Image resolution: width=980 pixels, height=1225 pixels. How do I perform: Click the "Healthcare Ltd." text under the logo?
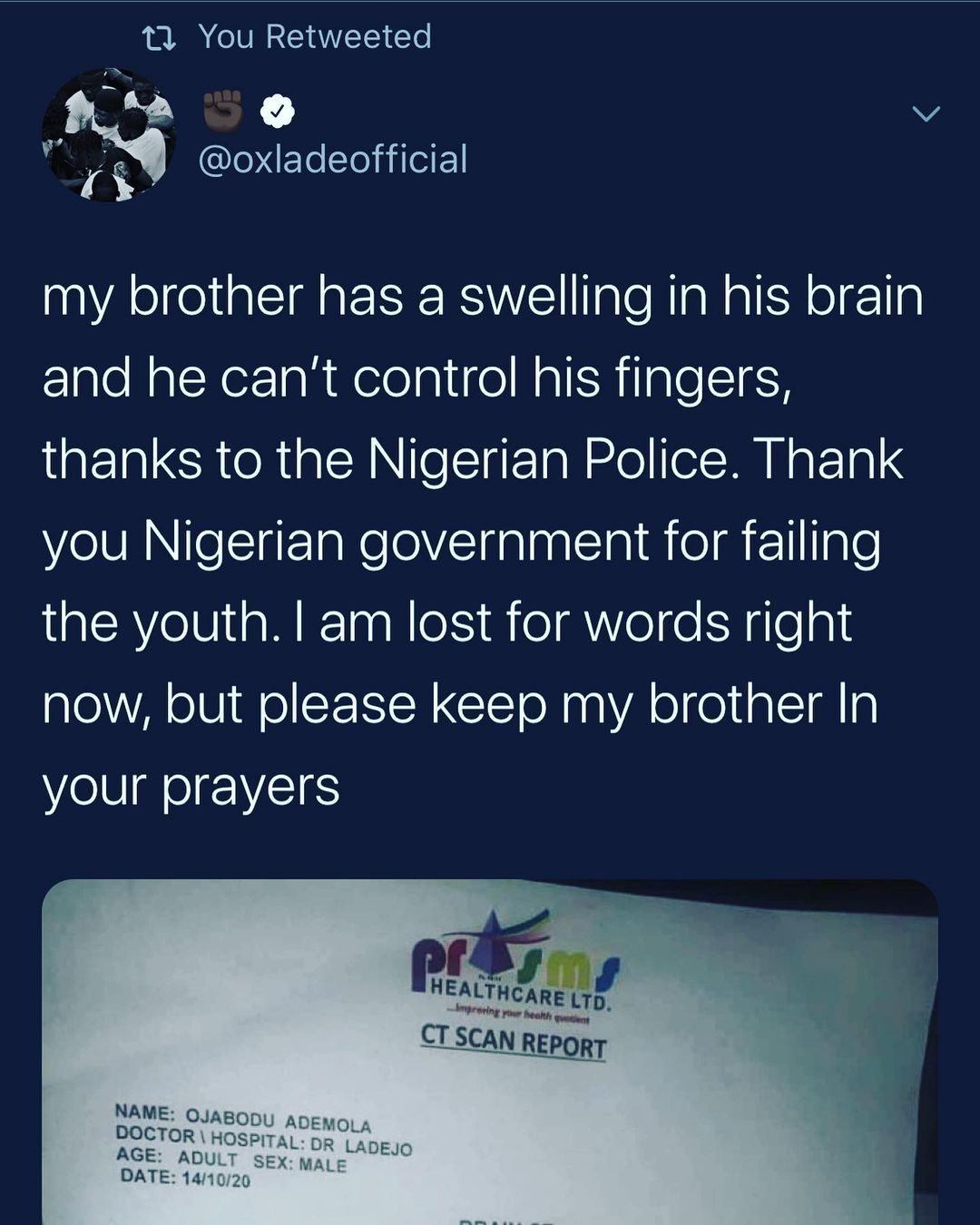520,994
